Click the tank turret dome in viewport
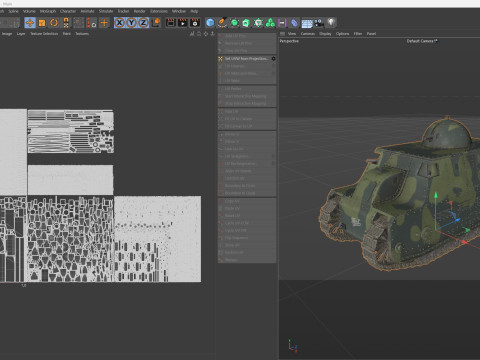 pos(447,133)
